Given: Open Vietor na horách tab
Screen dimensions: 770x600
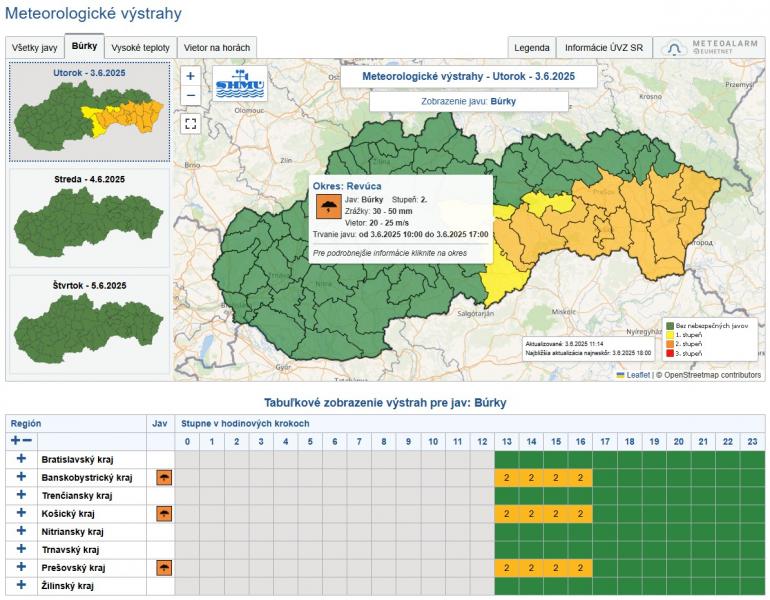Looking at the screenshot, I should pos(217,48).
